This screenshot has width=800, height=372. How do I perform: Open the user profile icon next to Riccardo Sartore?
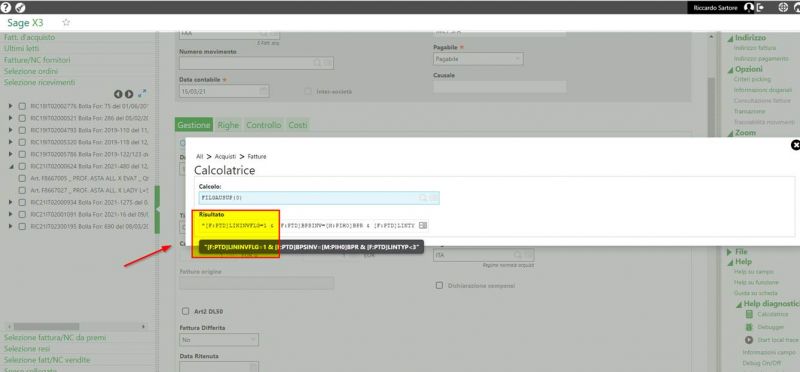tap(748, 8)
